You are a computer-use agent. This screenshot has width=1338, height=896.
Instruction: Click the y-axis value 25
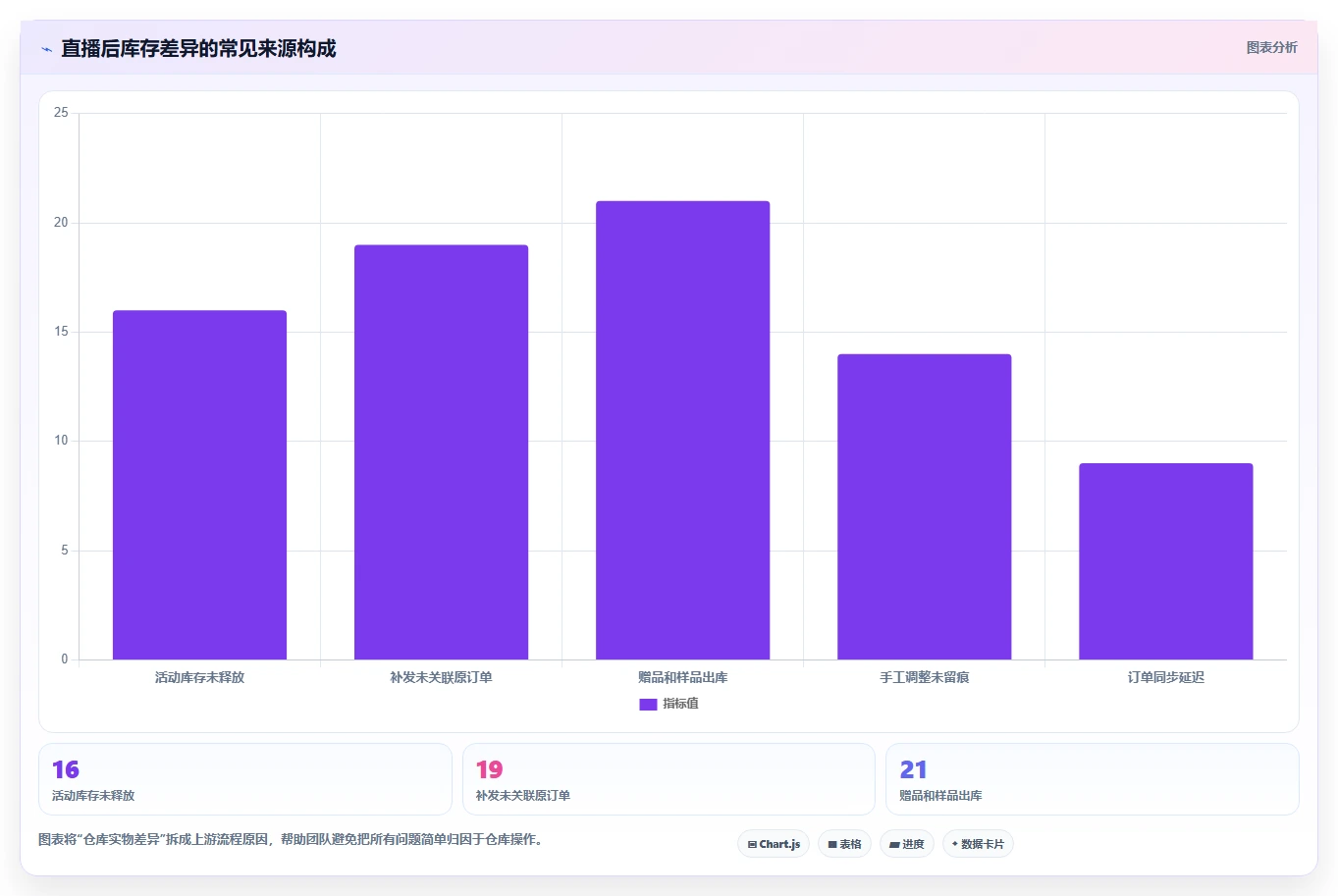click(x=61, y=113)
